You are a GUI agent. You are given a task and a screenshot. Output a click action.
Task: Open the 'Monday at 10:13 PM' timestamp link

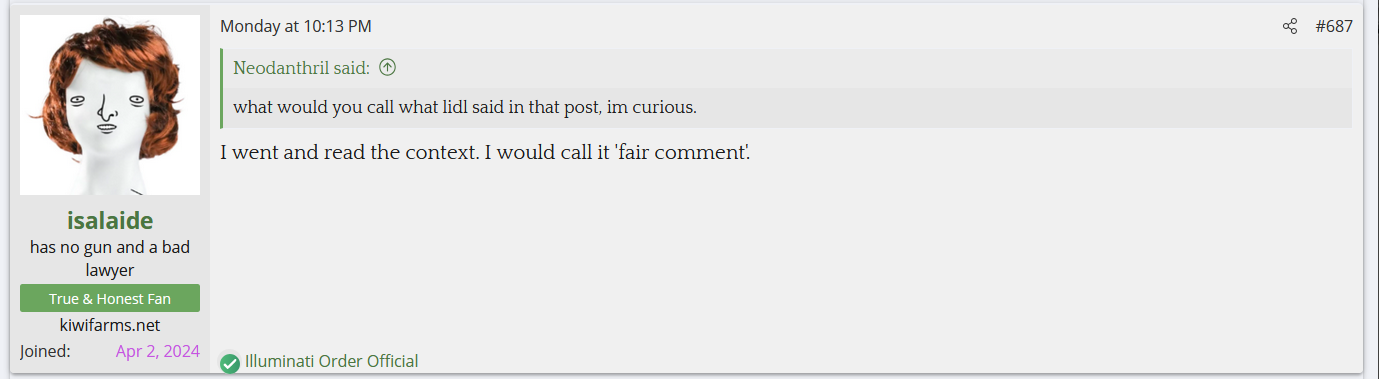[x=296, y=26]
